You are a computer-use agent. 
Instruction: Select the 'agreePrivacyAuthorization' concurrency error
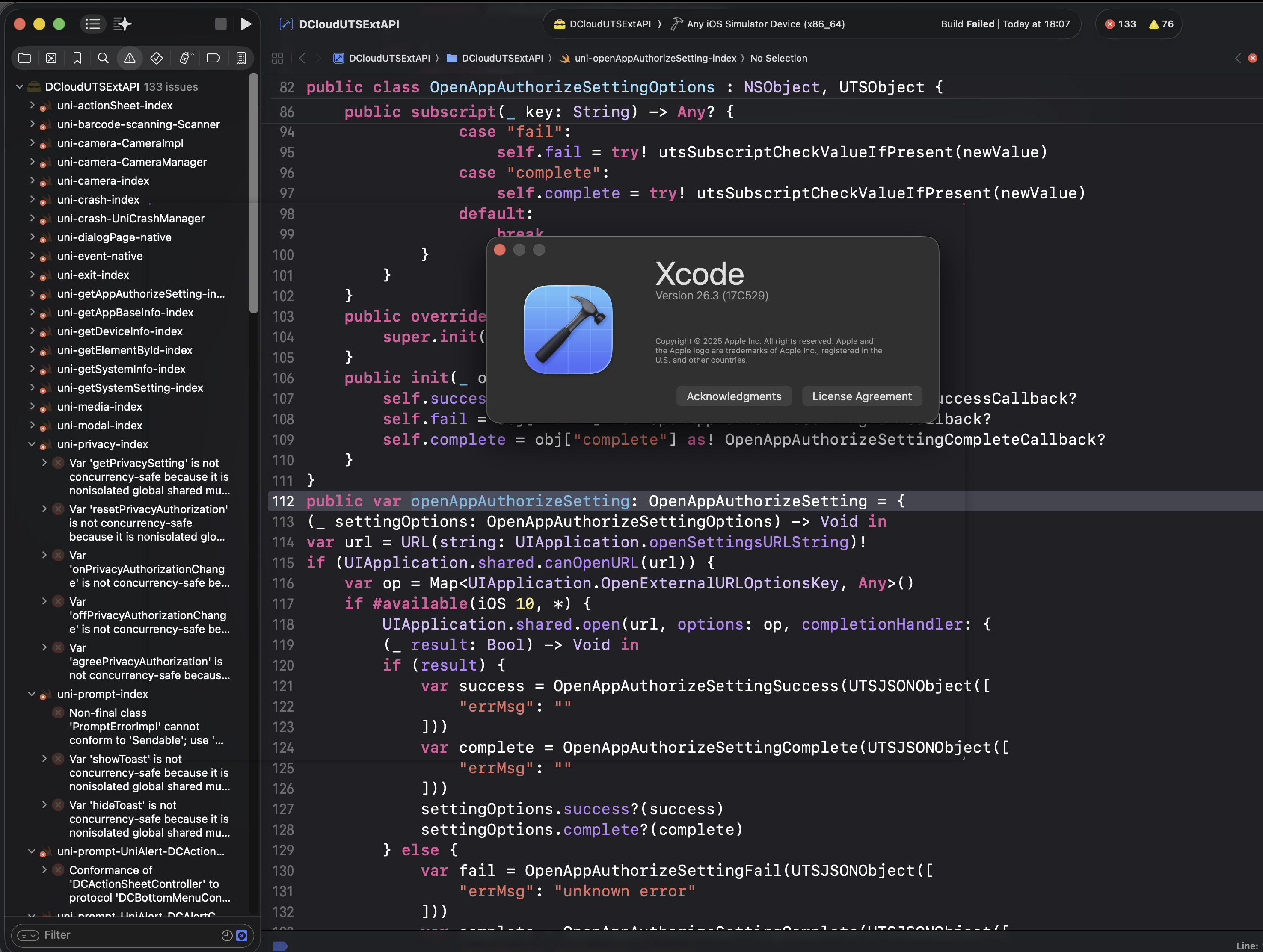pyautogui.click(x=149, y=662)
